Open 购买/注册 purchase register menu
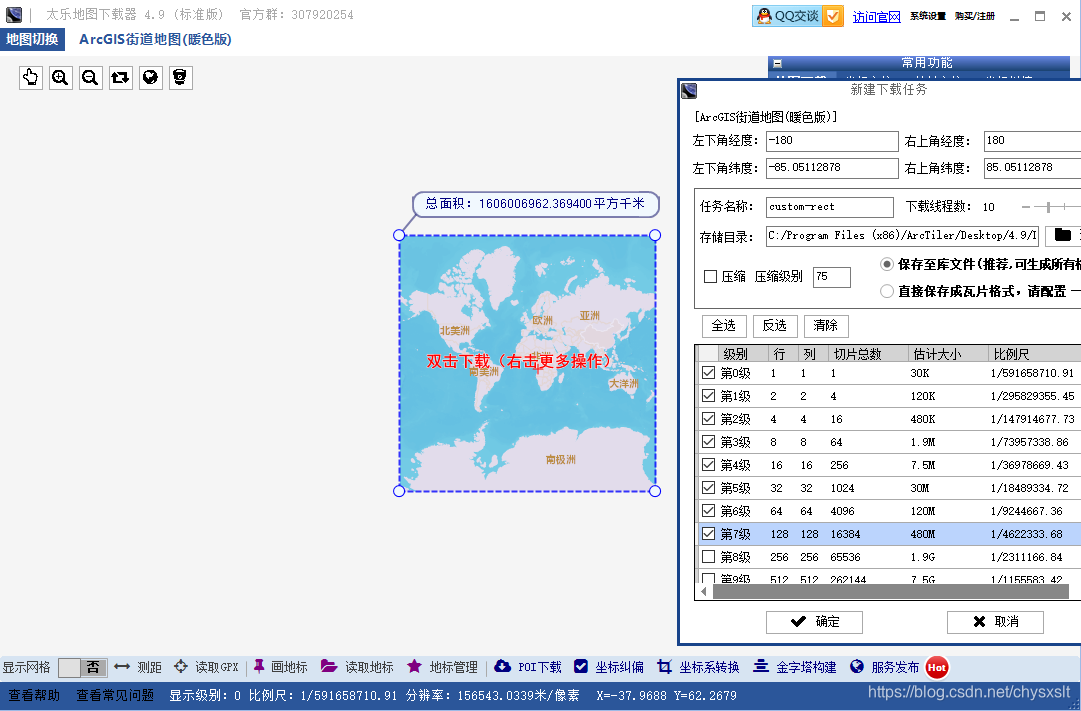 click(975, 16)
